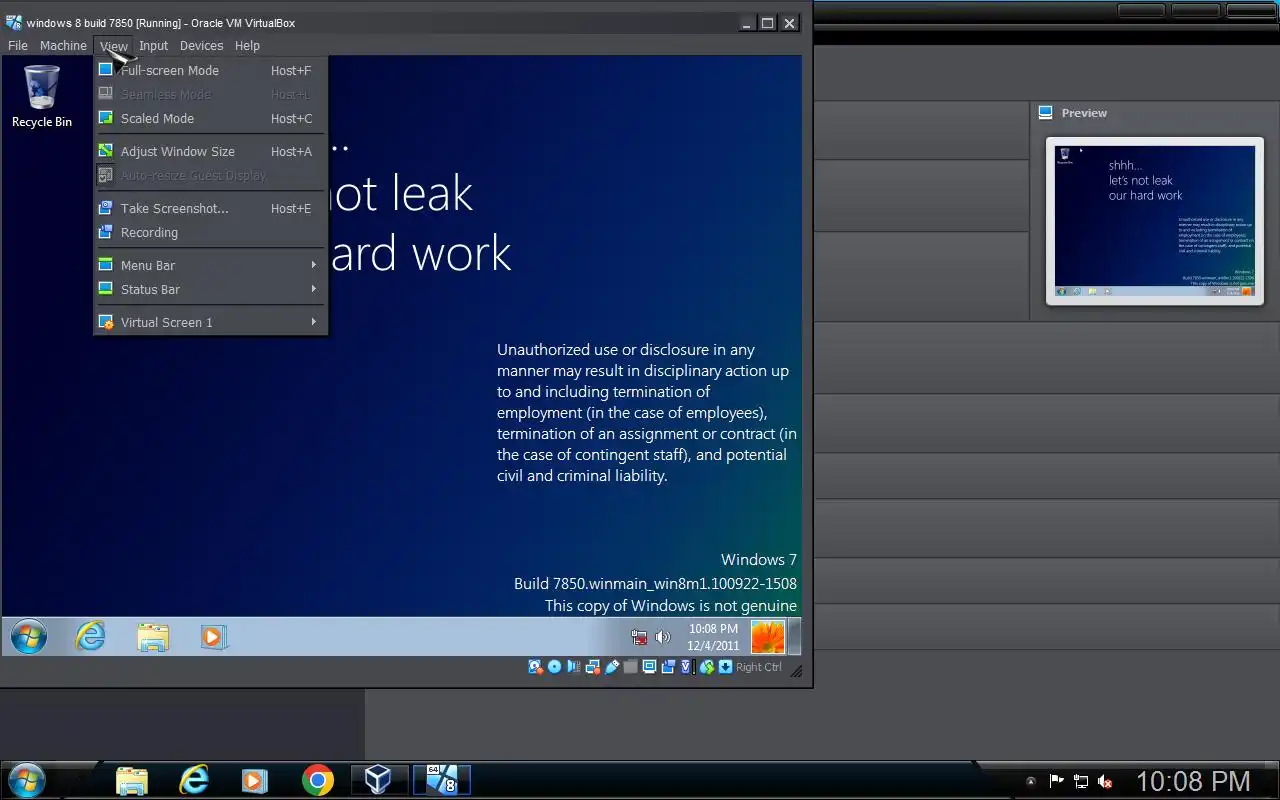Click the VM window title bar icon
Screen dimensions: 1280x800
[x=13, y=22]
